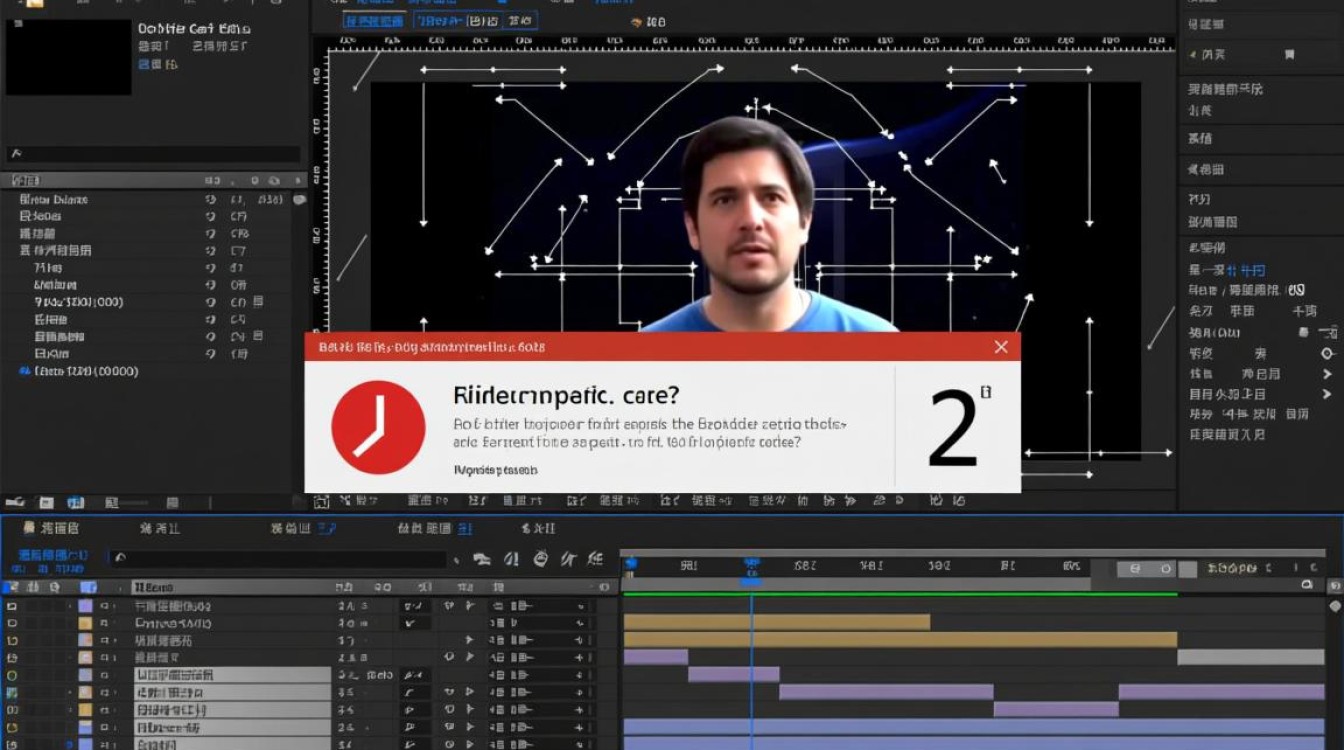Toggle the green switch on the fifth timeline layer

click(12, 675)
